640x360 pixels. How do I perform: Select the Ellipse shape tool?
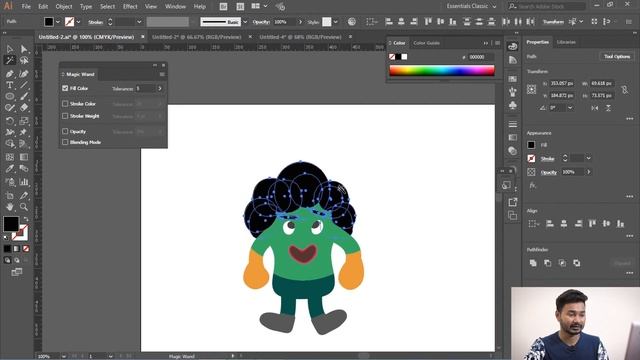[x=10, y=97]
